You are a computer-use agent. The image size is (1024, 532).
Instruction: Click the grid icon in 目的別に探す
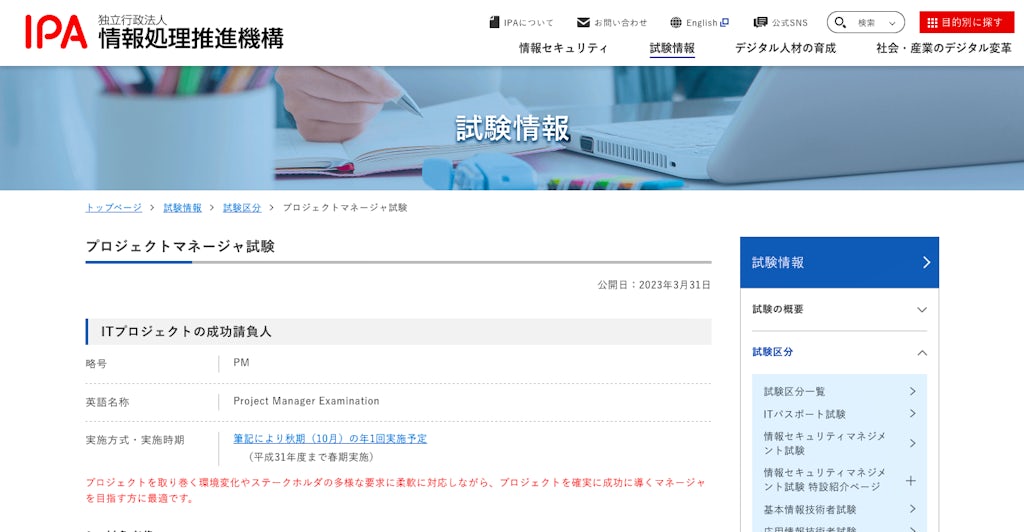coord(933,23)
